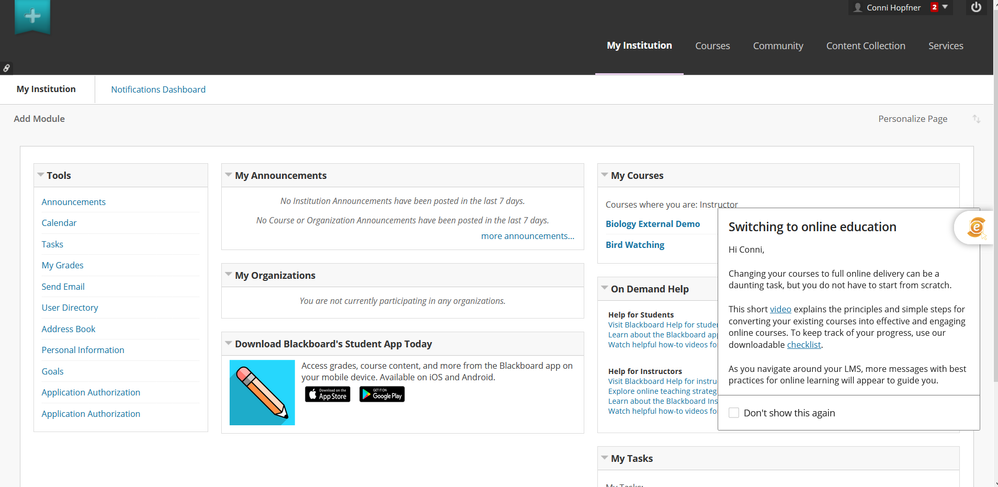Screen dimensions: 998x487
Task: Collapse the Tools module
Action: (41, 175)
